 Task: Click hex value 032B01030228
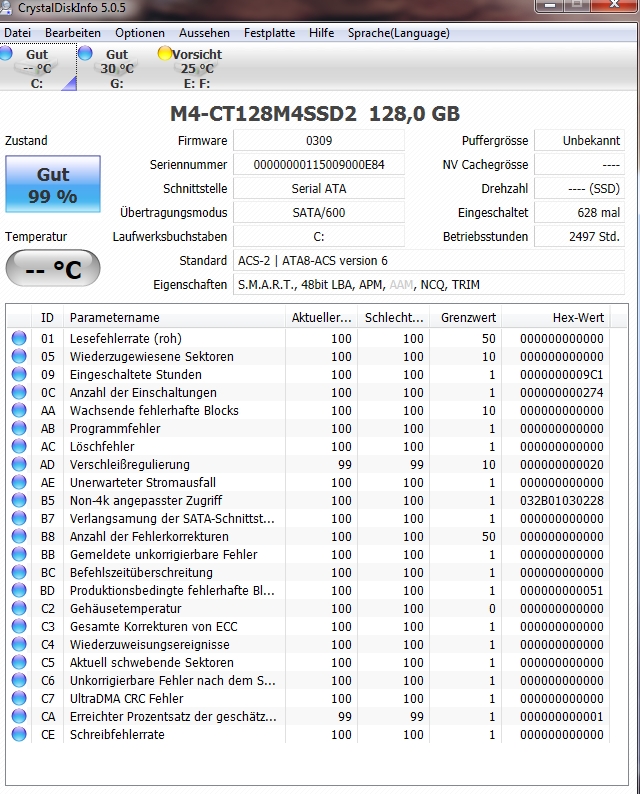tap(562, 500)
